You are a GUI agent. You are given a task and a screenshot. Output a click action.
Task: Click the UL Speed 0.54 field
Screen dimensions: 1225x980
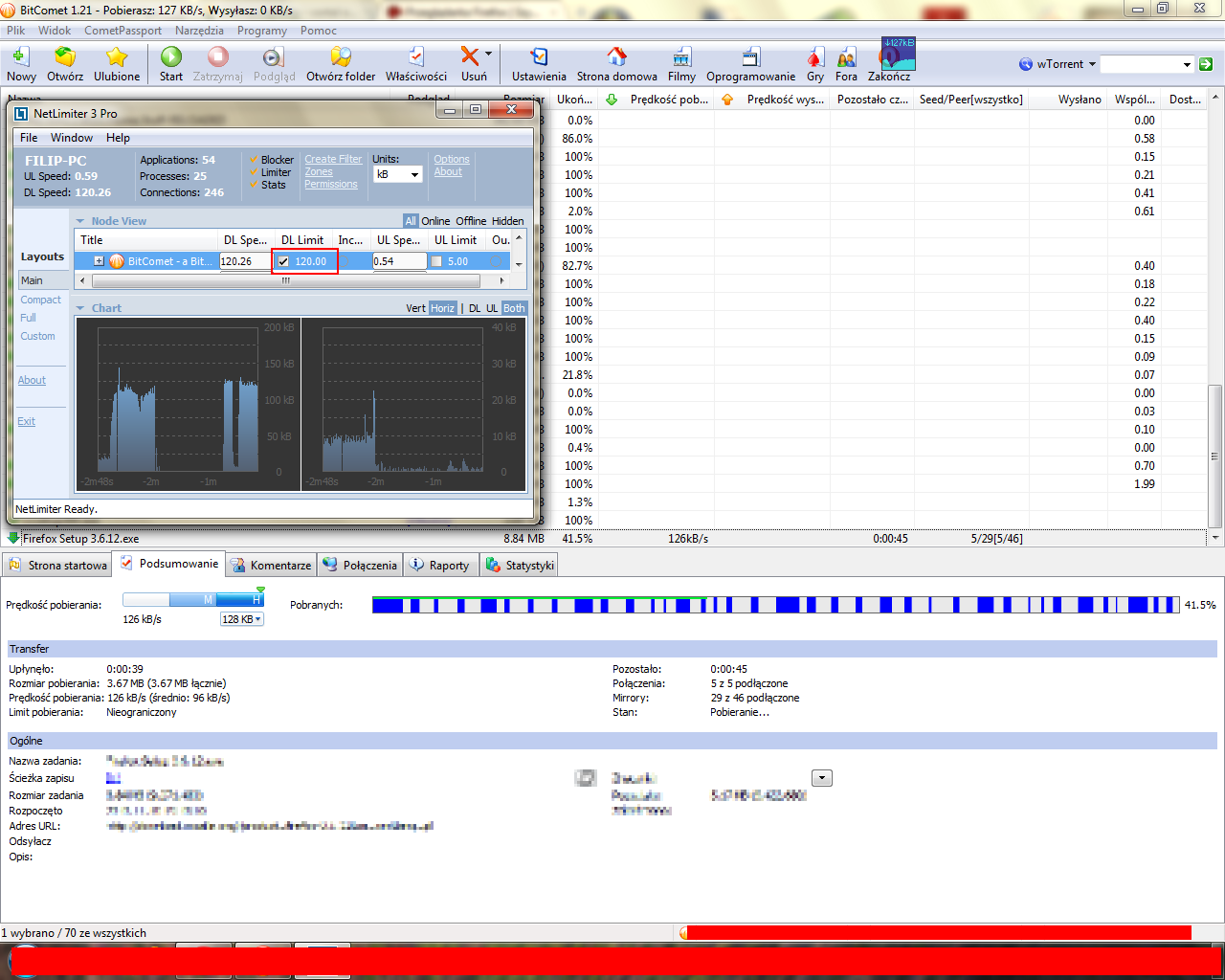(x=399, y=261)
